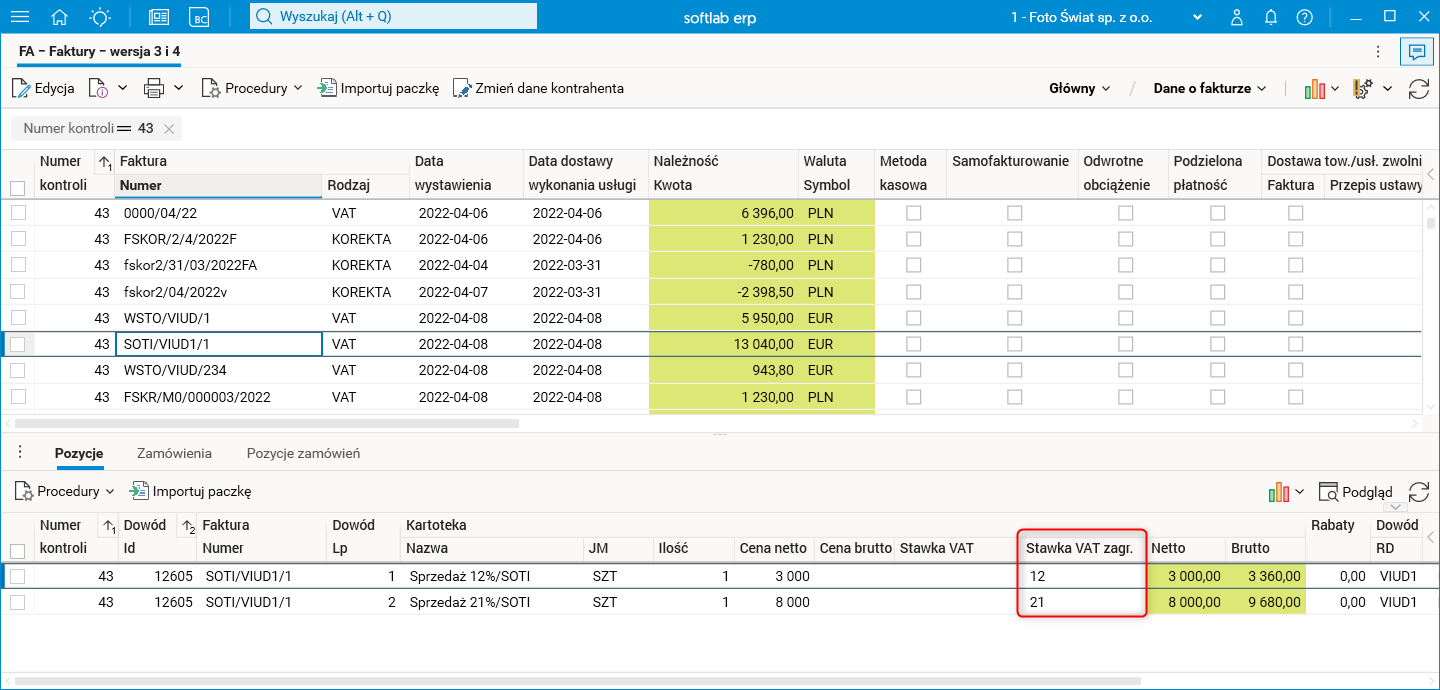Select the row checkbox for Sprzedaż 21%/SOTI
1440x690 pixels.
[x=18, y=602]
